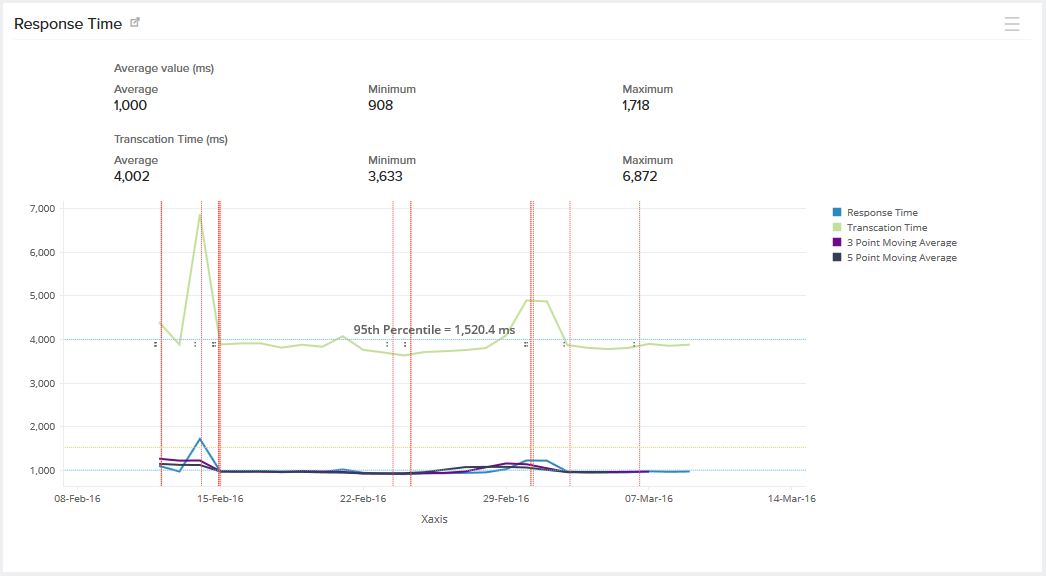Click the leftmost annotation marker on chart
The width and height of the screenshot is (1046, 576).
pos(156,344)
